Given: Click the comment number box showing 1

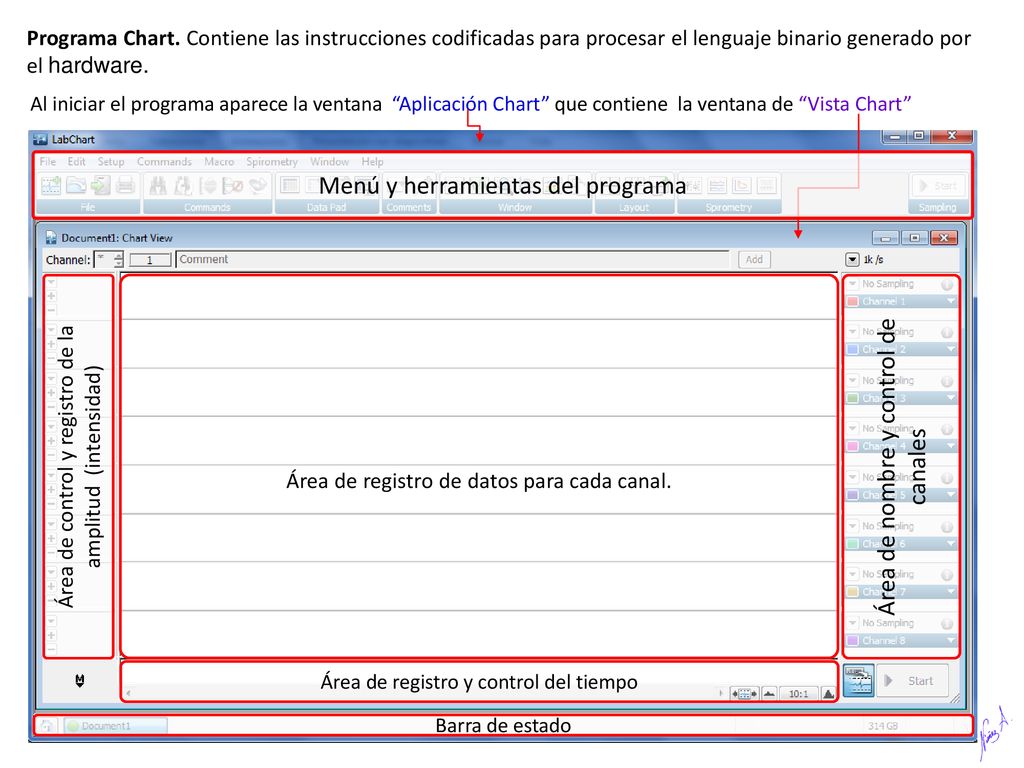Looking at the screenshot, I should pos(150,260).
